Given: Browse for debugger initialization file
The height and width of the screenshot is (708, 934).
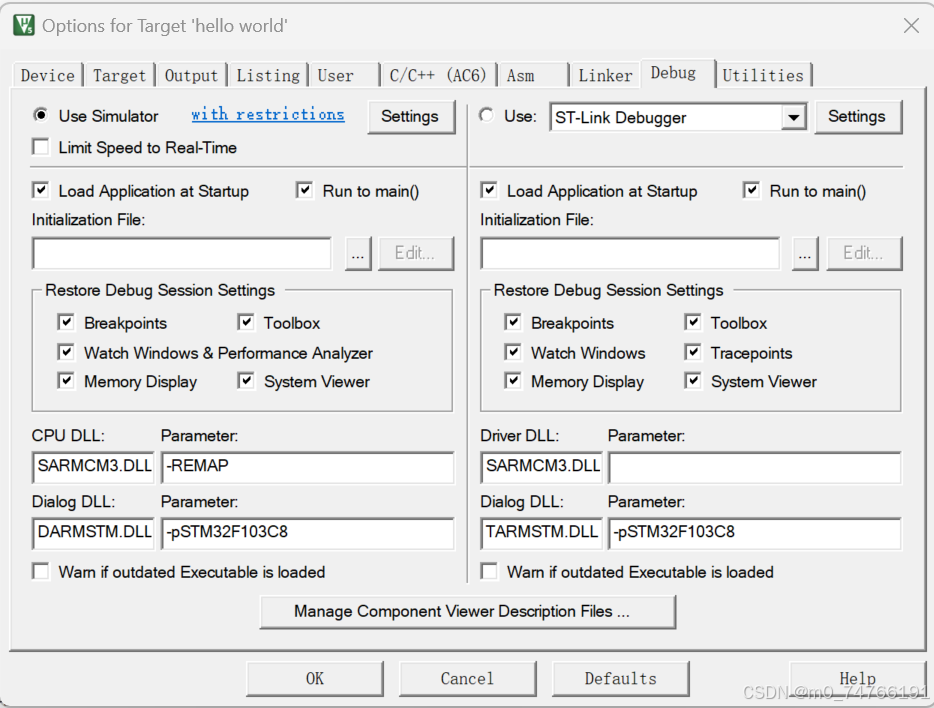Looking at the screenshot, I should click(x=805, y=254).
